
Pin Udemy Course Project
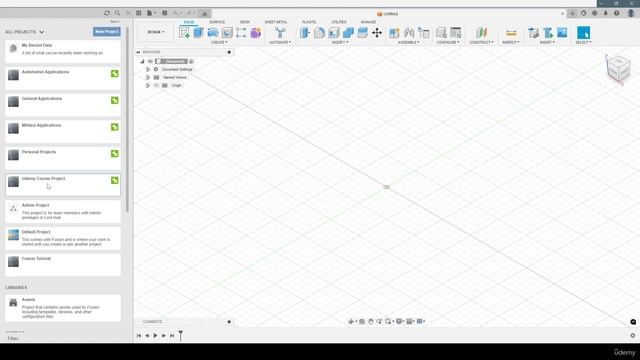coord(115,180)
